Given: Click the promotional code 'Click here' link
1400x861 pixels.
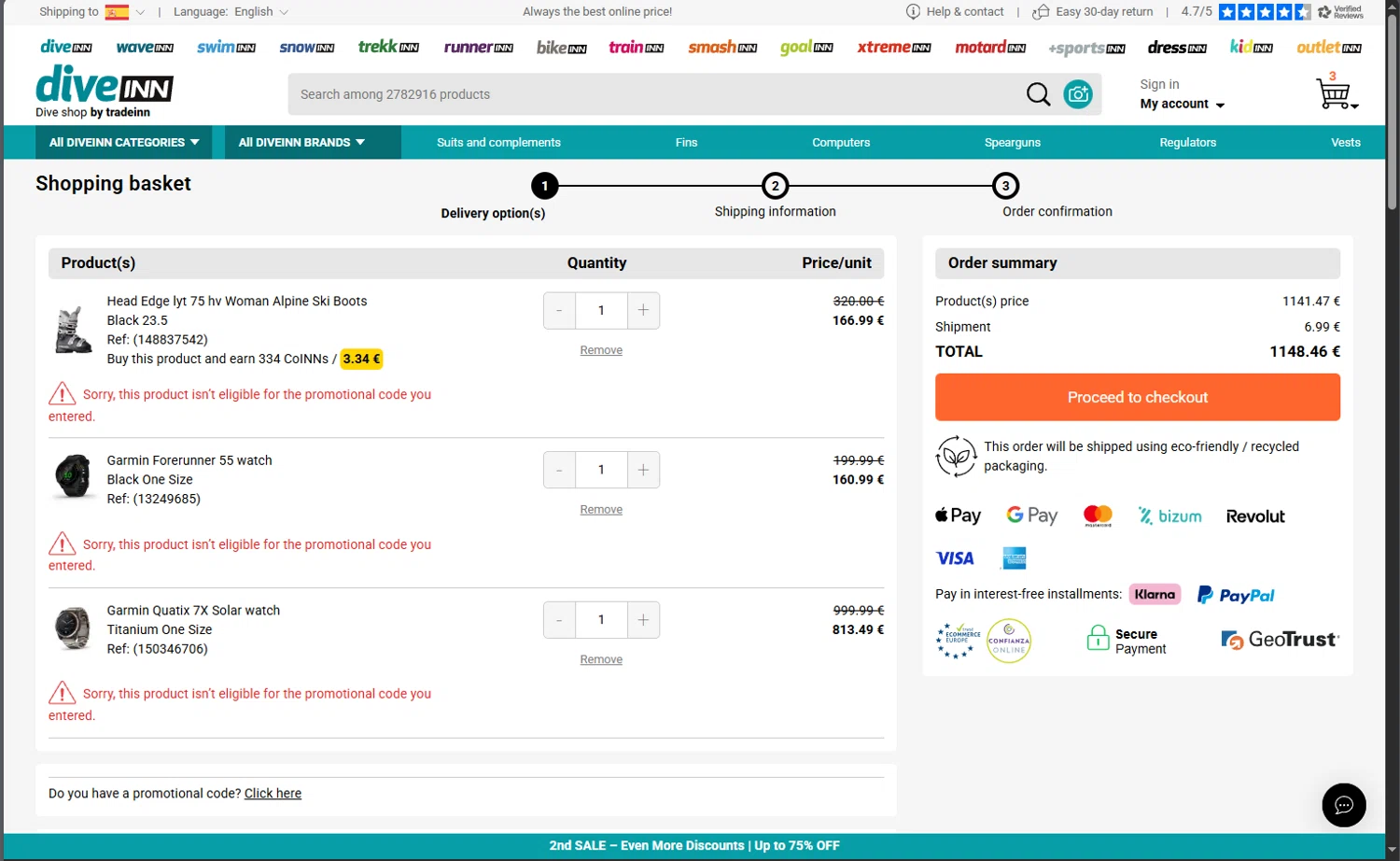Looking at the screenshot, I should coord(273,794).
